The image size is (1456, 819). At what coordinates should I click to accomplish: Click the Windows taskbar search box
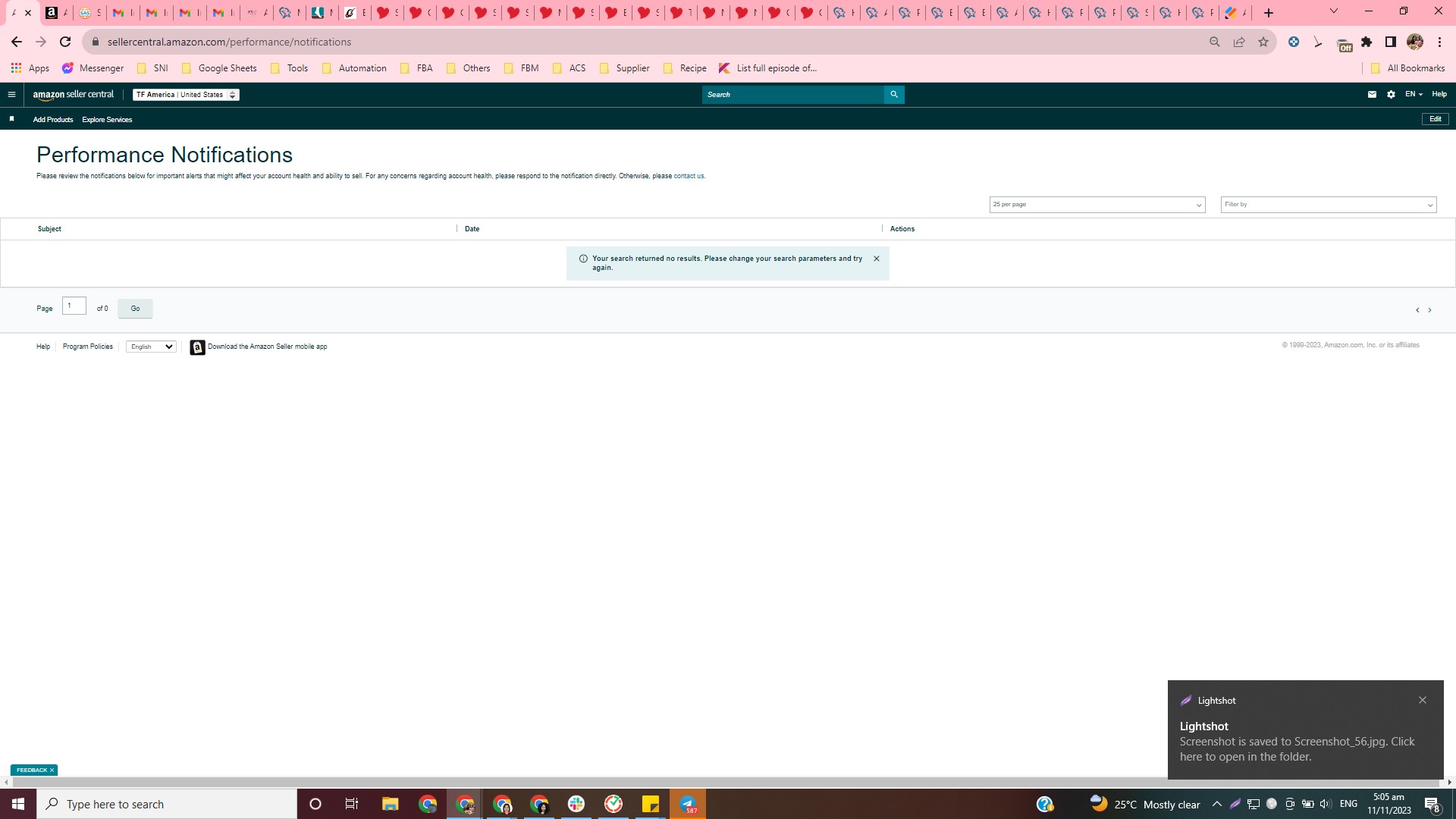pos(167,804)
